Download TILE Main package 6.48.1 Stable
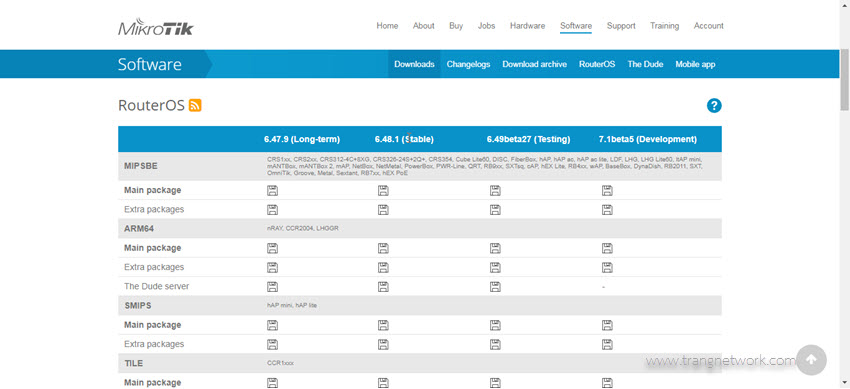 [x=383, y=382]
